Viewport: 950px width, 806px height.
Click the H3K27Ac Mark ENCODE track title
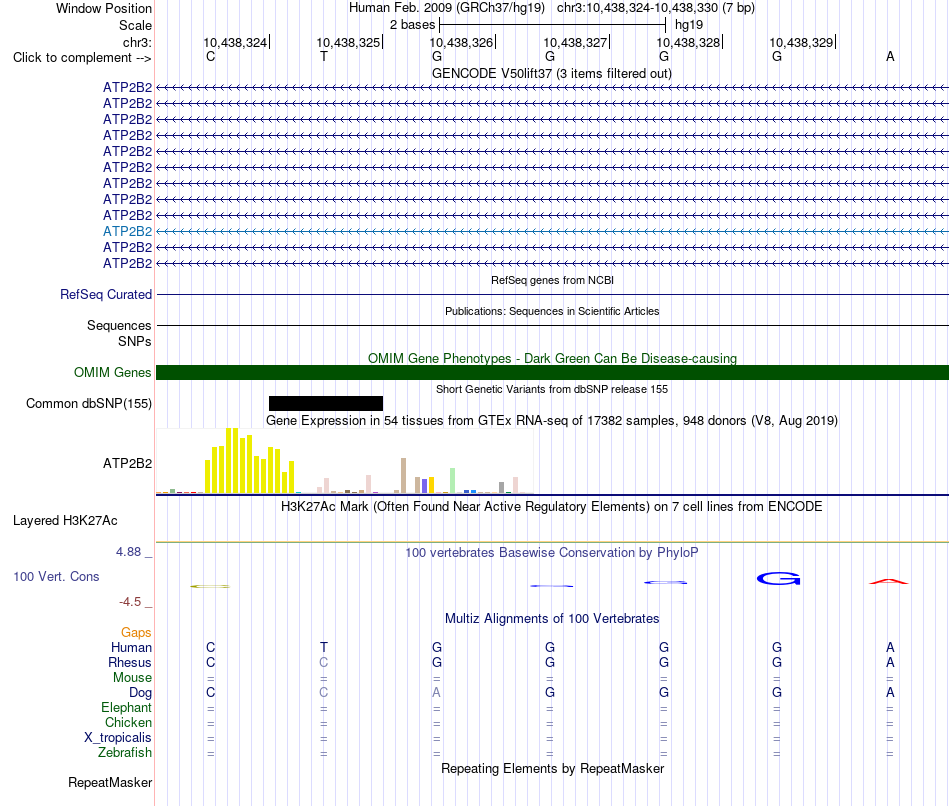pos(552,507)
